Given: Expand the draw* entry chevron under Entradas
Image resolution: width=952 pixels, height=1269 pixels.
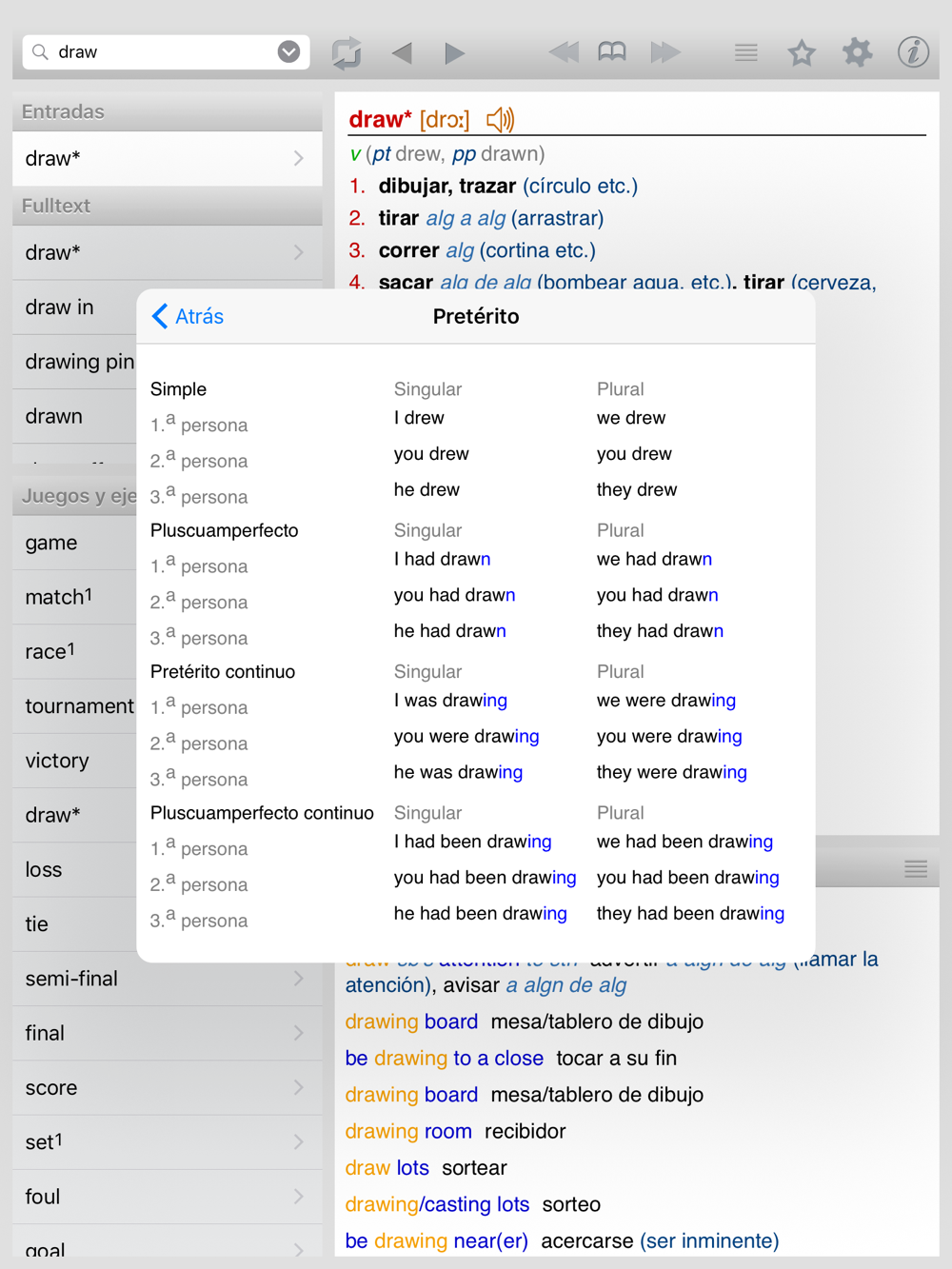Looking at the screenshot, I should pos(299,158).
